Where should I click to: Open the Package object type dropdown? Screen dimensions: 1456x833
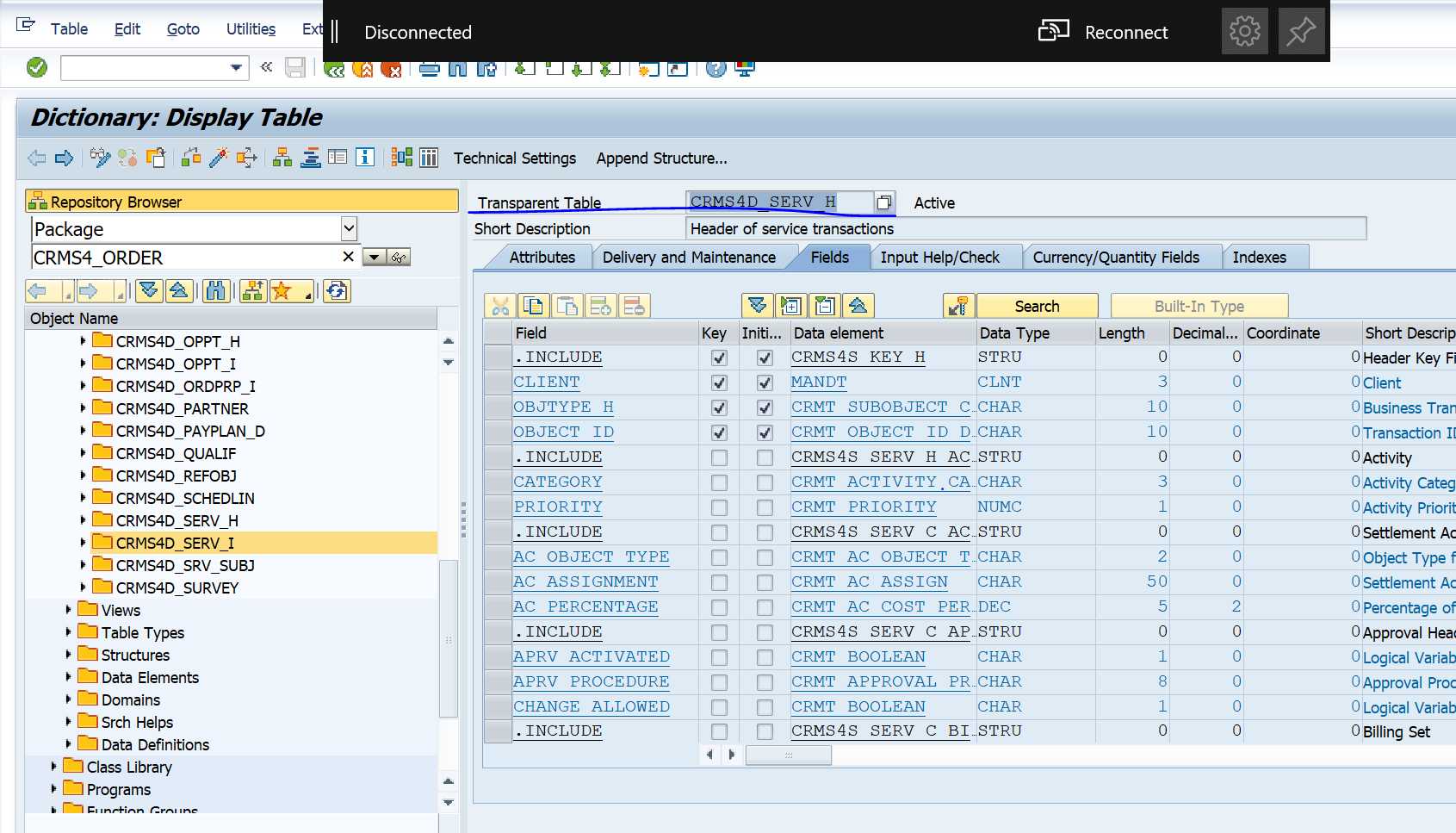(x=349, y=229)
